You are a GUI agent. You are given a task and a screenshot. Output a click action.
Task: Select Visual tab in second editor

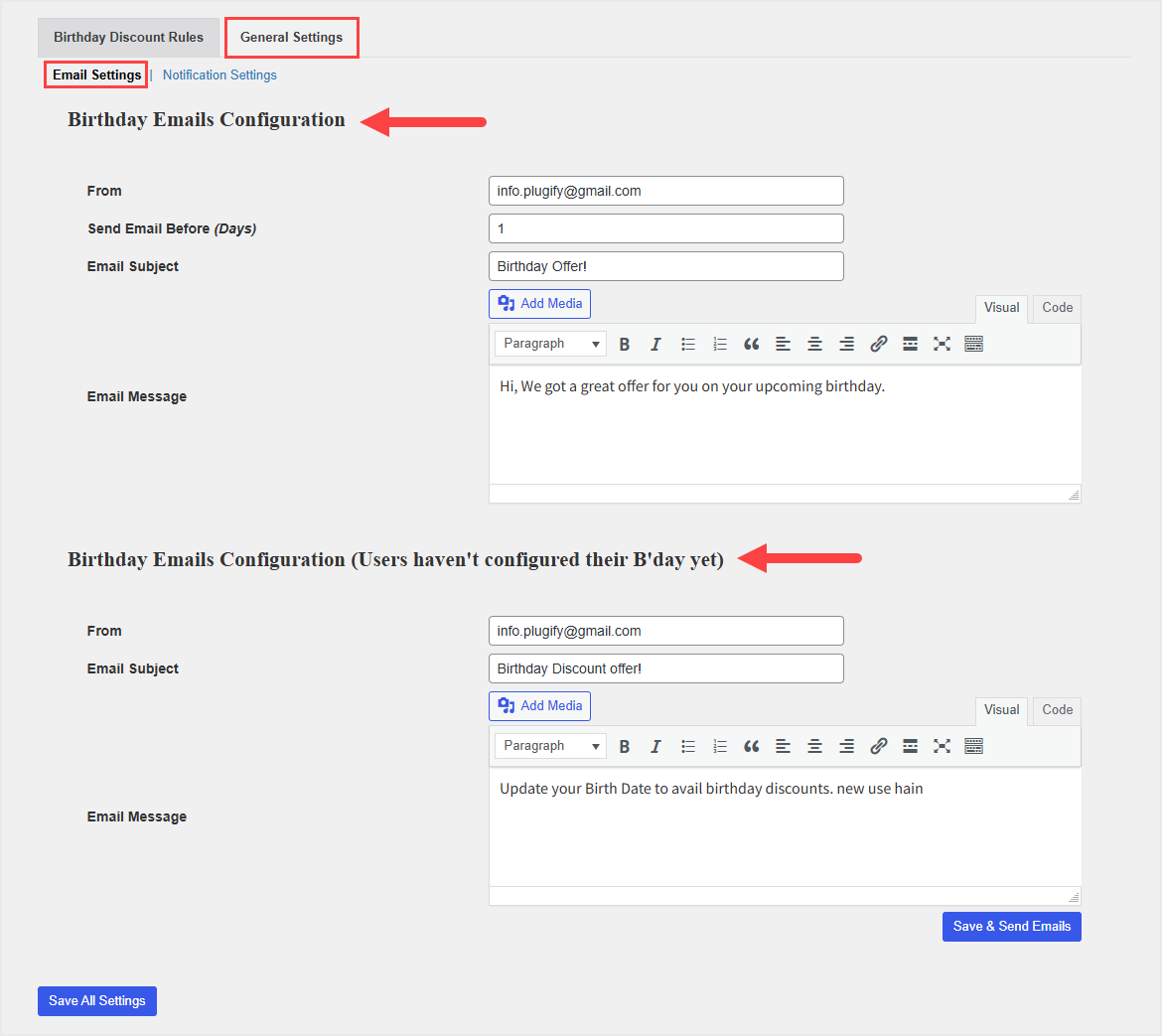(x=1001, y=710)
